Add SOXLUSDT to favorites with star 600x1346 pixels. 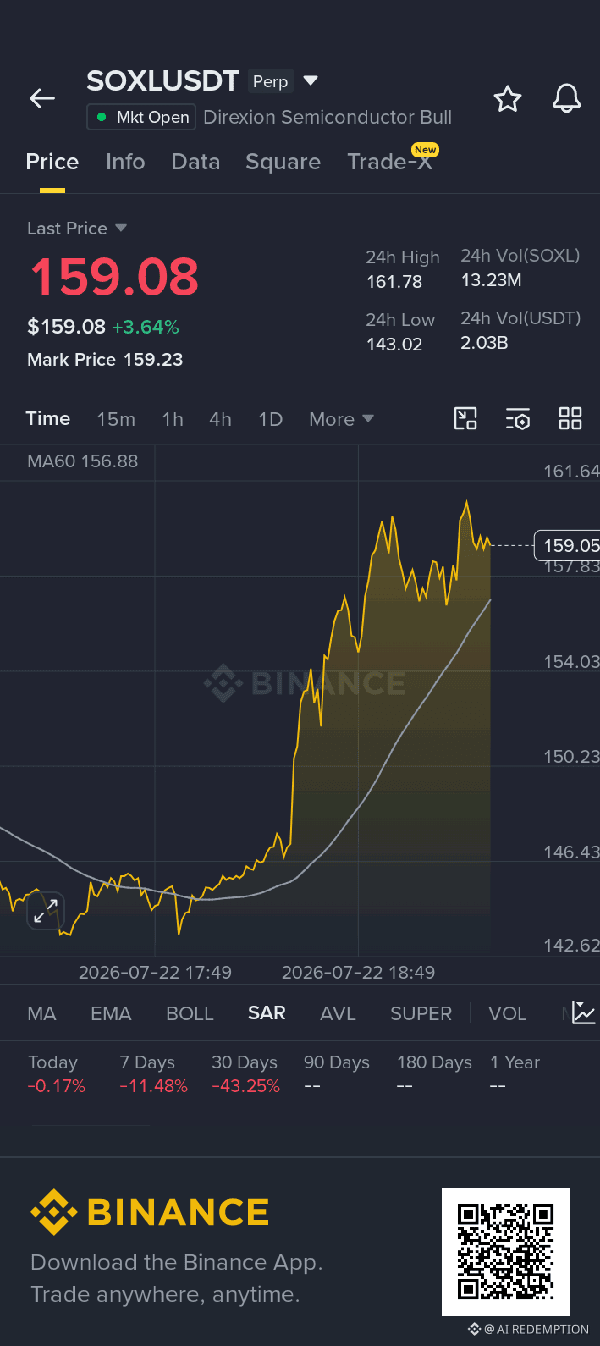pyautogui.click(x=507, y=98)
